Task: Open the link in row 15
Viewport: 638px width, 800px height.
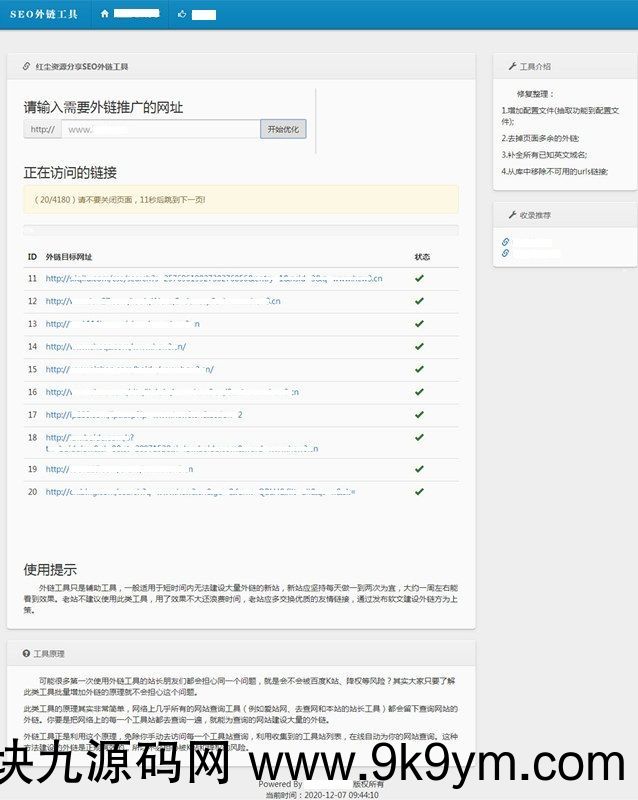Action: pyautogui.click(x=130, y=369)
